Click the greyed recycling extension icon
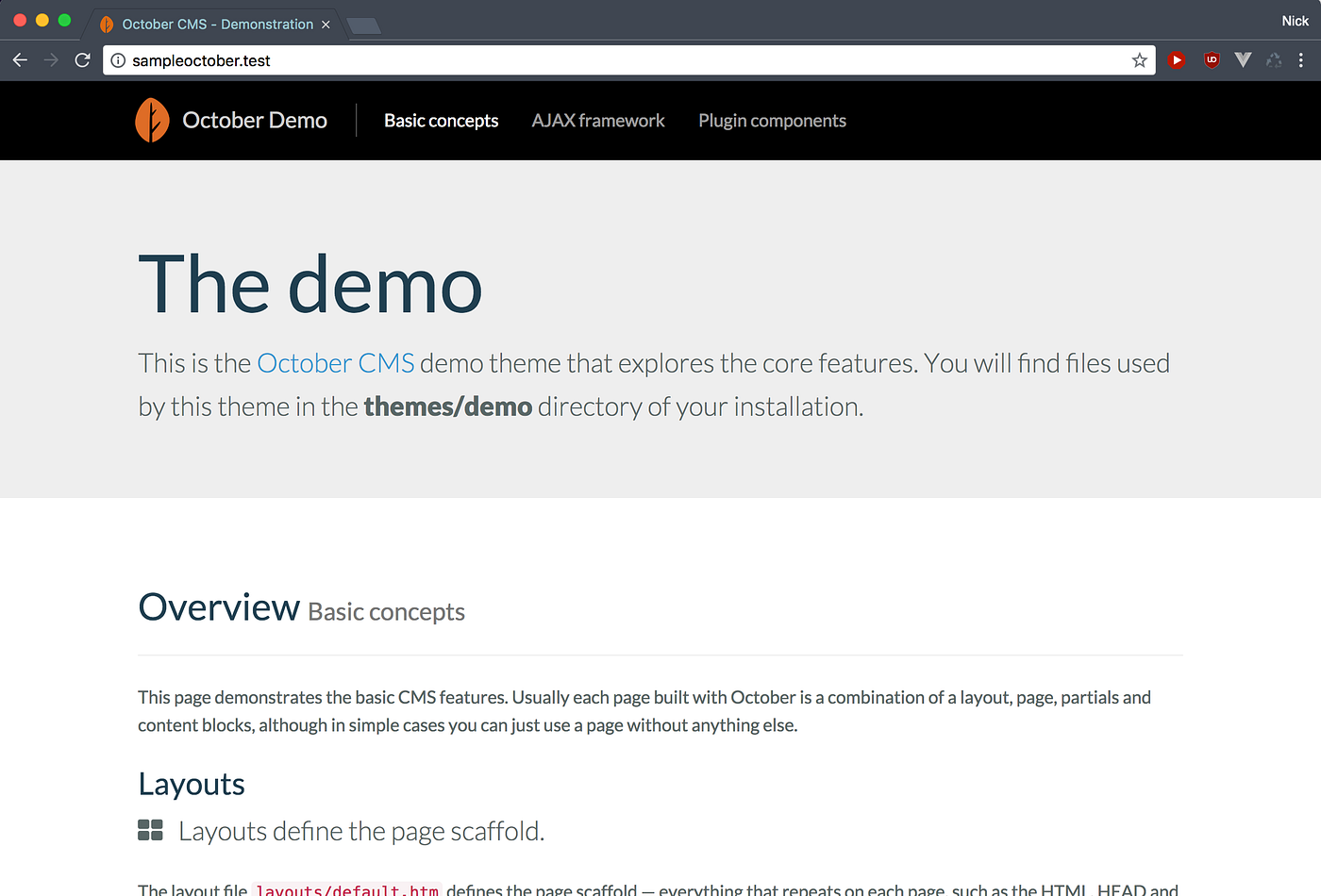This screenshot has height=896, width=1321. pyautogui.click(x=1274, y=59)
